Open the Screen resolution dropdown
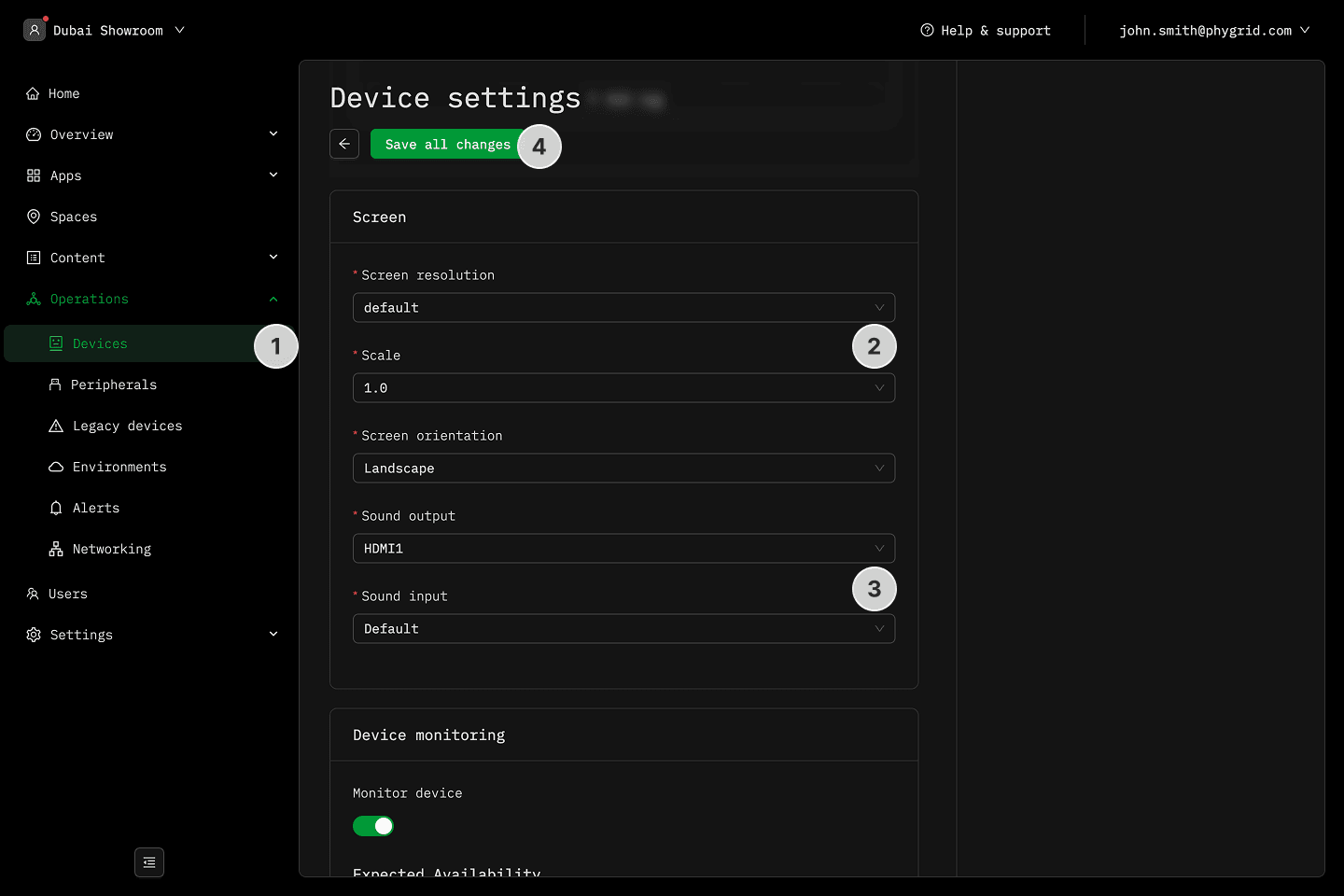Screen dimensions: 1344x896 tap(623, 308)
